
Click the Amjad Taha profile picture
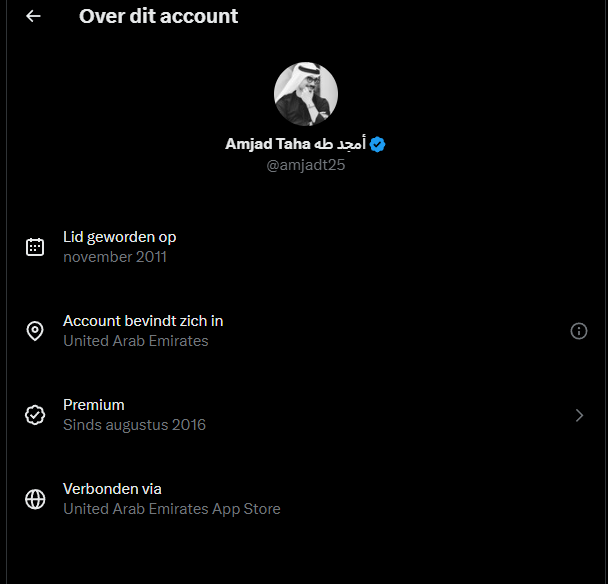click(x=306, y=94)
